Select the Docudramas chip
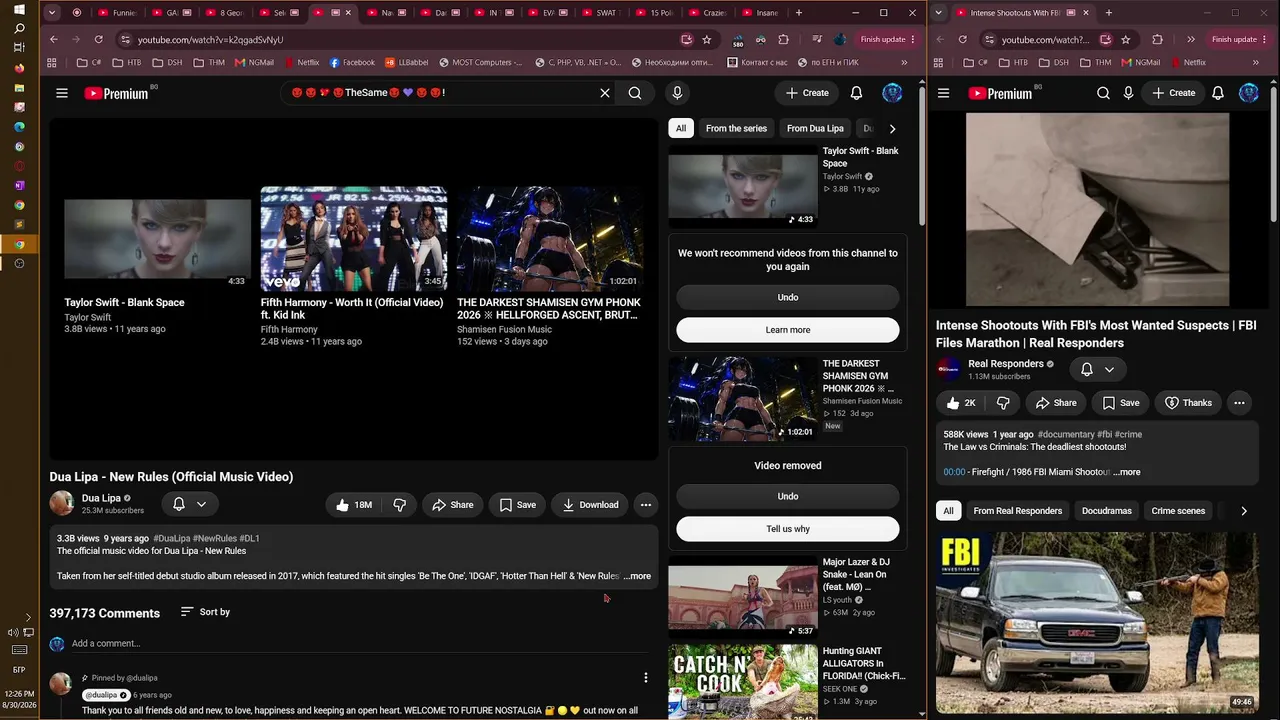Image resolution: width=1280 pixels, height=720 pixels. (x=1107, y=511)
